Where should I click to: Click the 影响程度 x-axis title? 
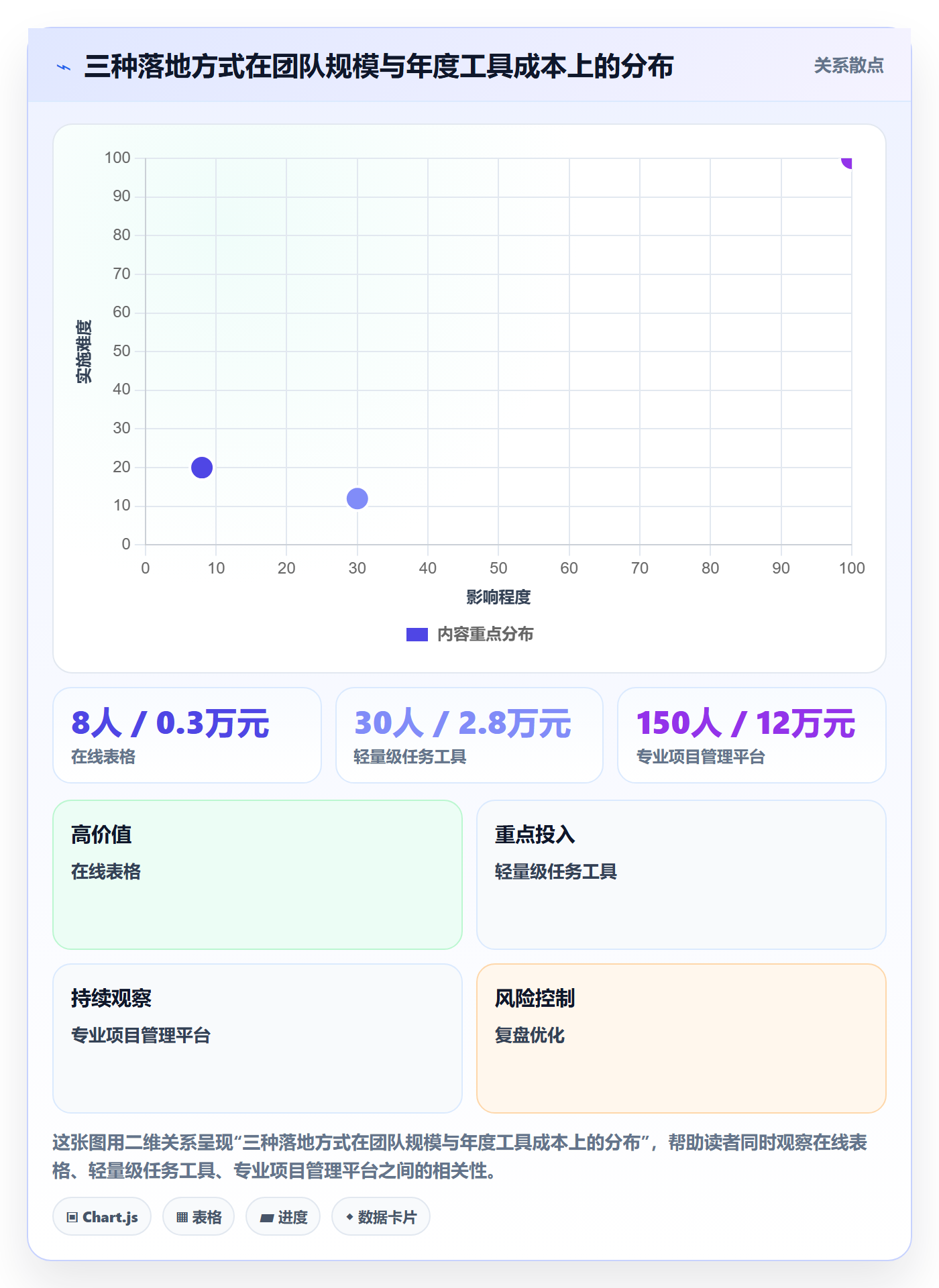click(498, 597)
